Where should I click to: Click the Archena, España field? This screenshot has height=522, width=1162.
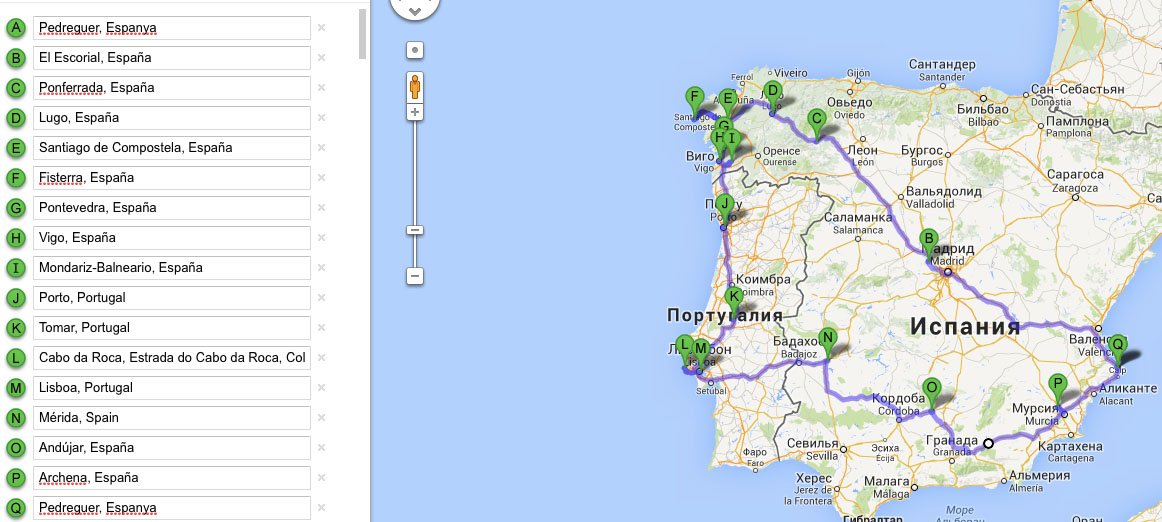tap(171, 478)
